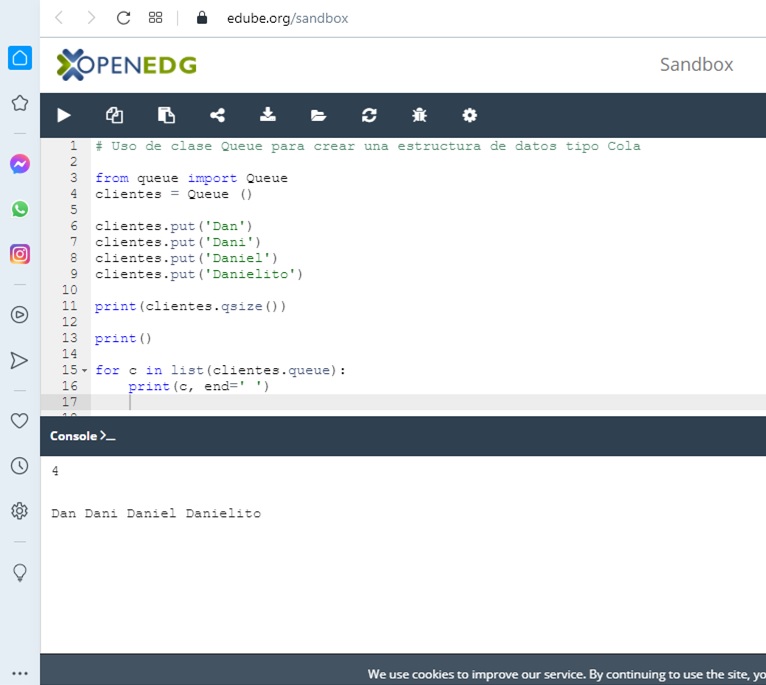Open the sandbox settings gear in the toolbar
766x685 pixels.
(470, 115)
